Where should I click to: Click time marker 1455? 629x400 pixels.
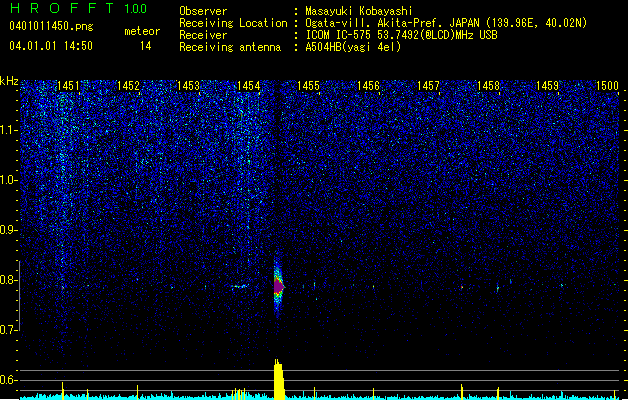click(x=308, y=85)
